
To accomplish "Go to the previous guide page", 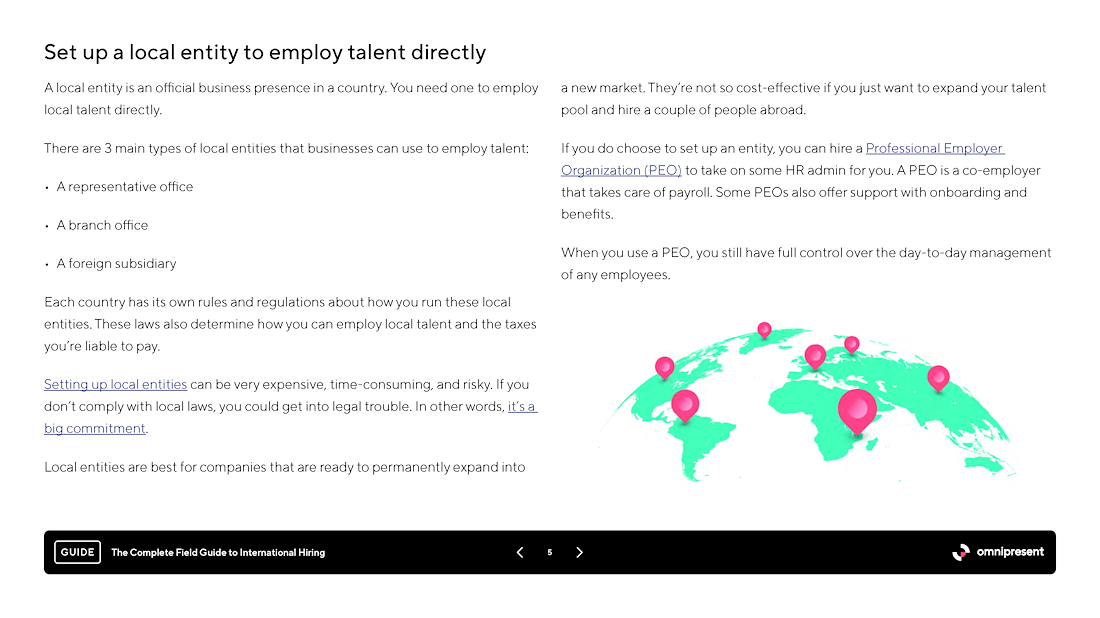I will click(520, 553).
